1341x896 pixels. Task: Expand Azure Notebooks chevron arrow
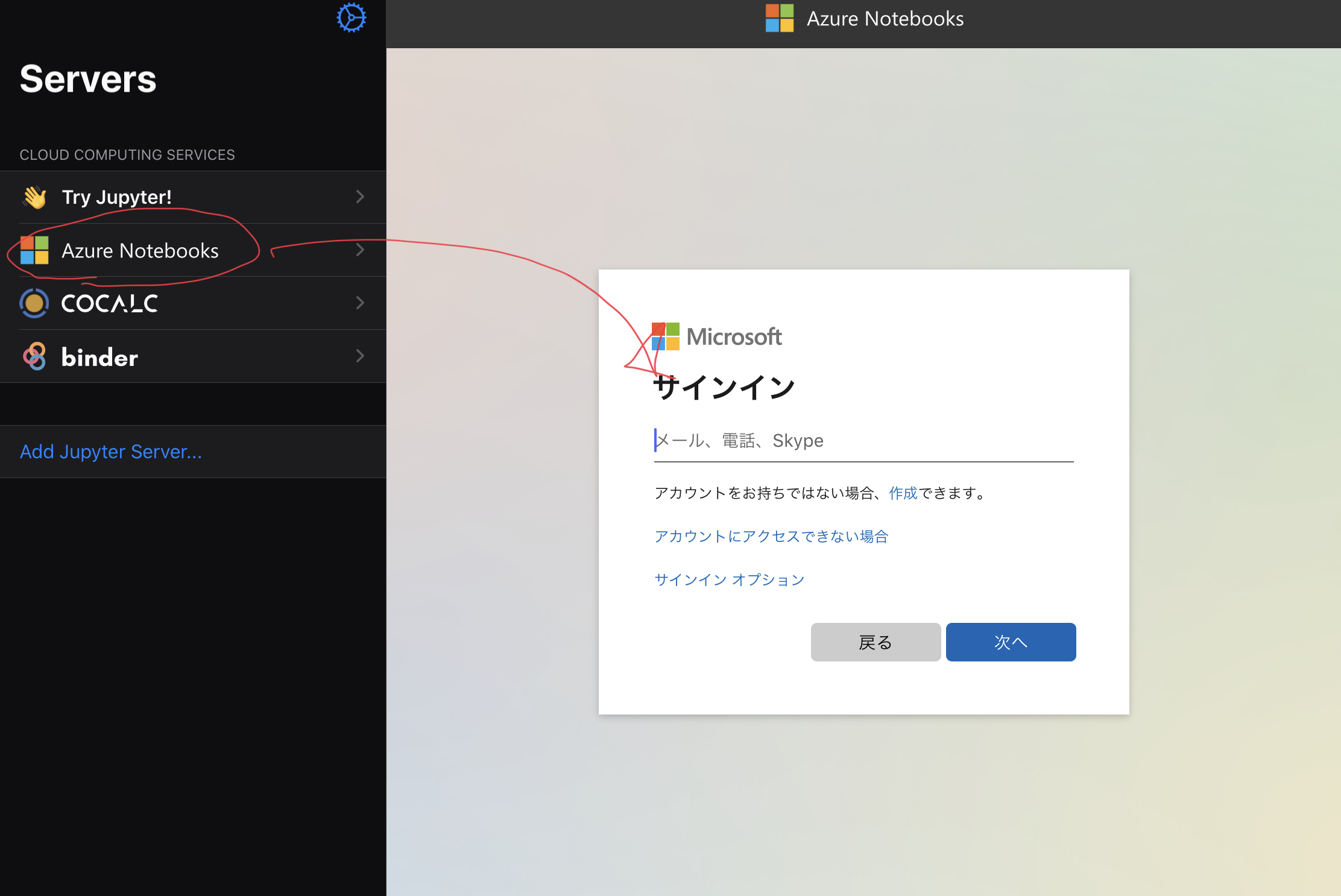tap(360, 250)
